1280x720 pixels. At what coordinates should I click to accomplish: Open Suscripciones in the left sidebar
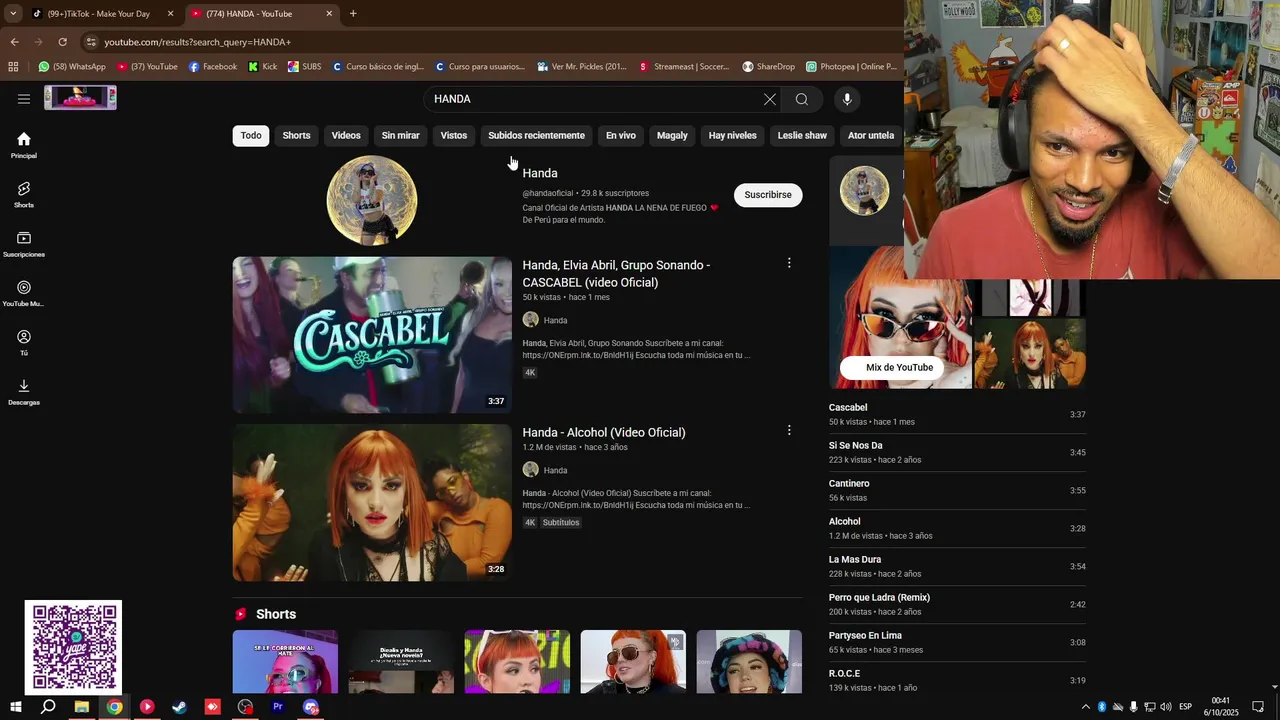(24, 244)
